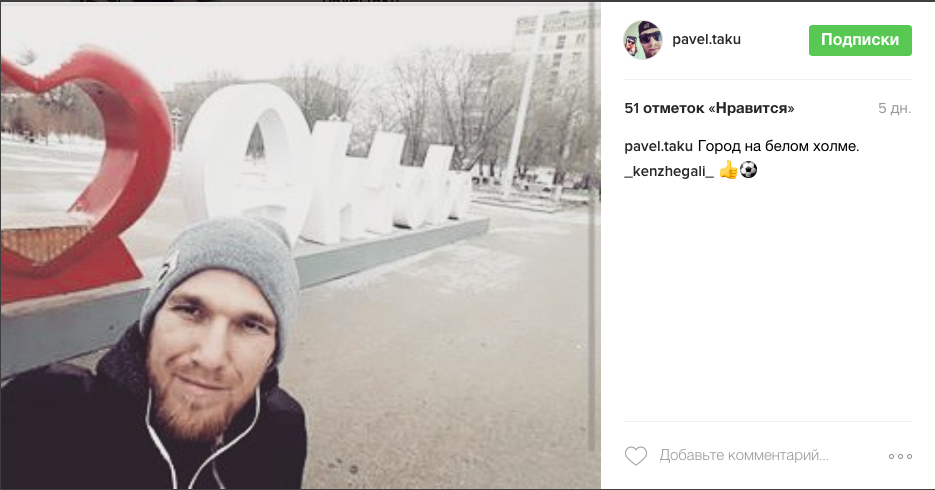Select the caption text Город на белом холме

778,146
